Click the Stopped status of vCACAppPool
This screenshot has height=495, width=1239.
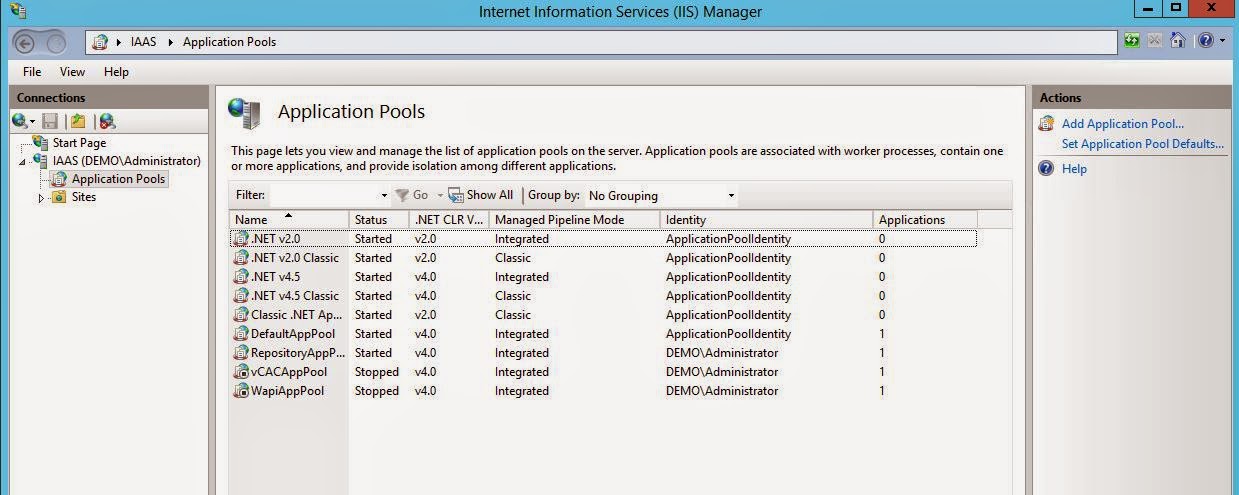click(376, 372)
